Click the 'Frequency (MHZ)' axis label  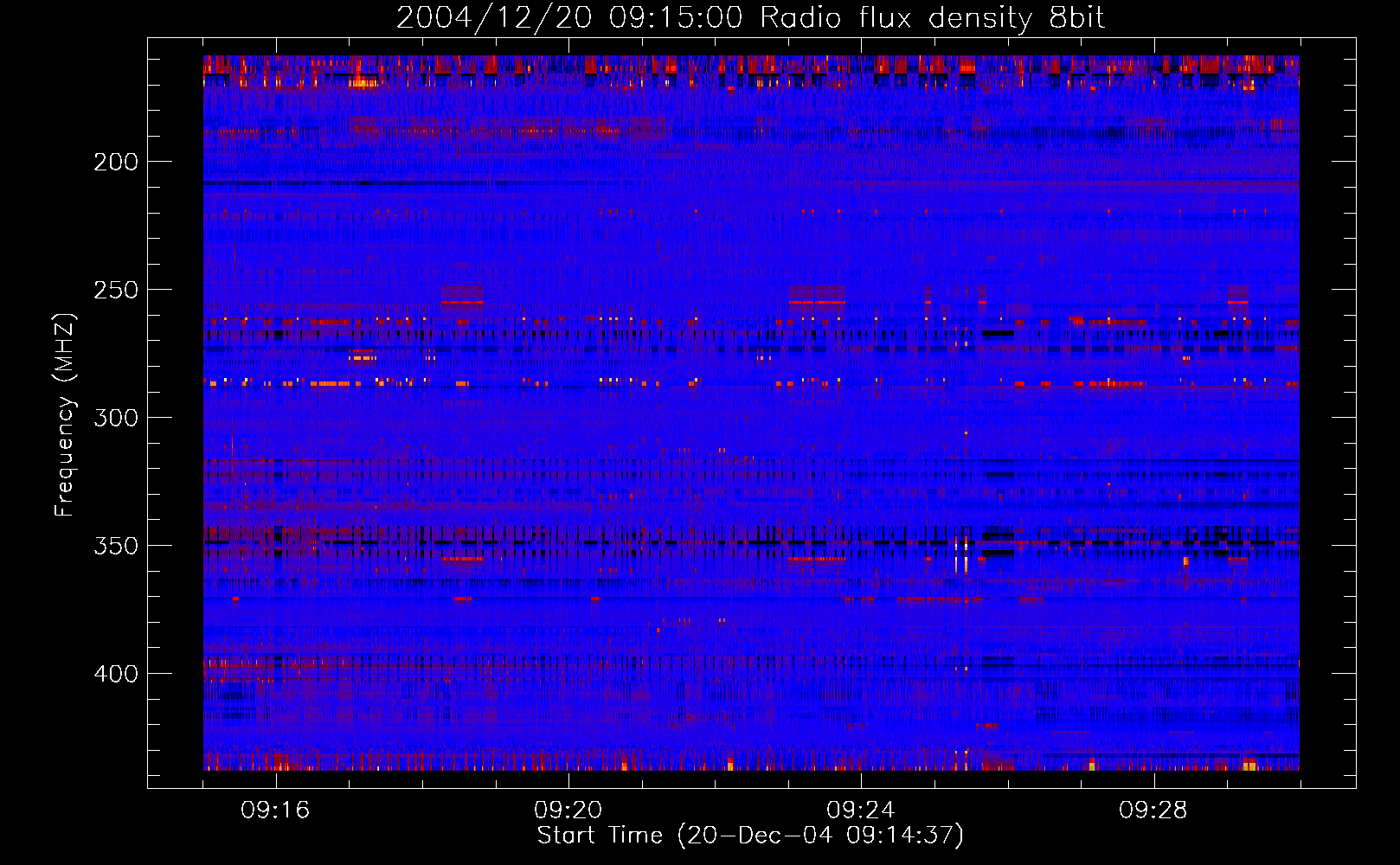tap(65, 415)
